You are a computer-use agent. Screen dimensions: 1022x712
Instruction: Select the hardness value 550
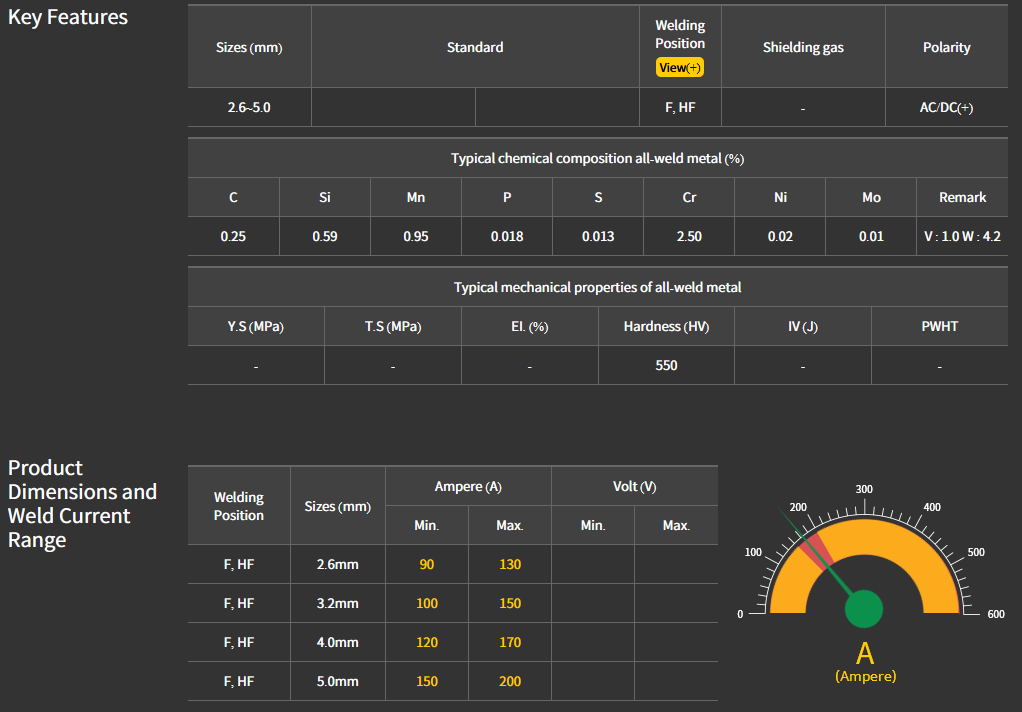[666, 365]
